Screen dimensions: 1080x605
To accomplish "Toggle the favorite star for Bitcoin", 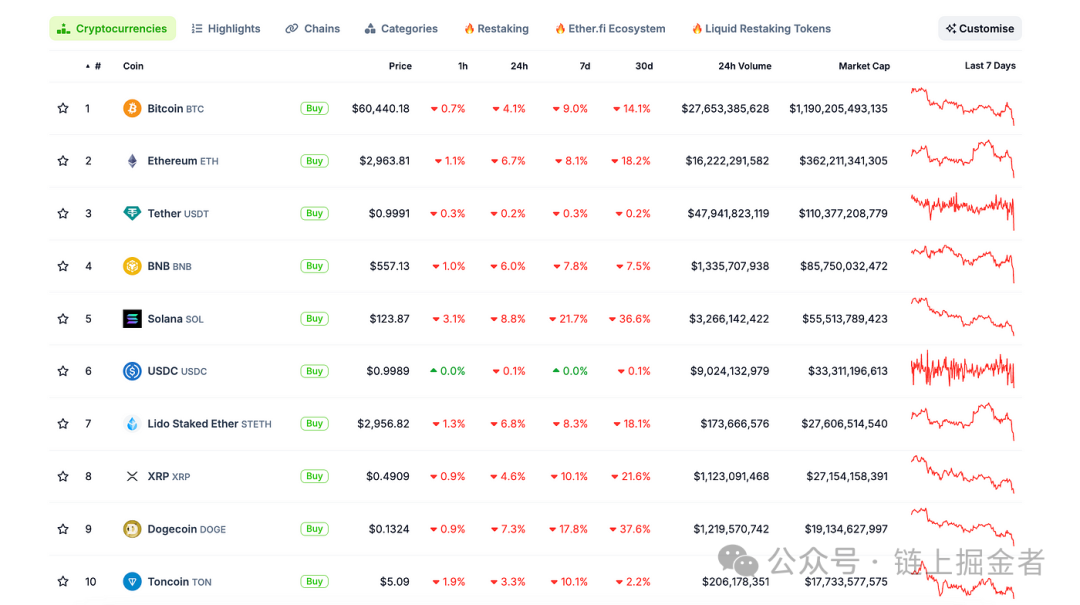I will 63,108.
